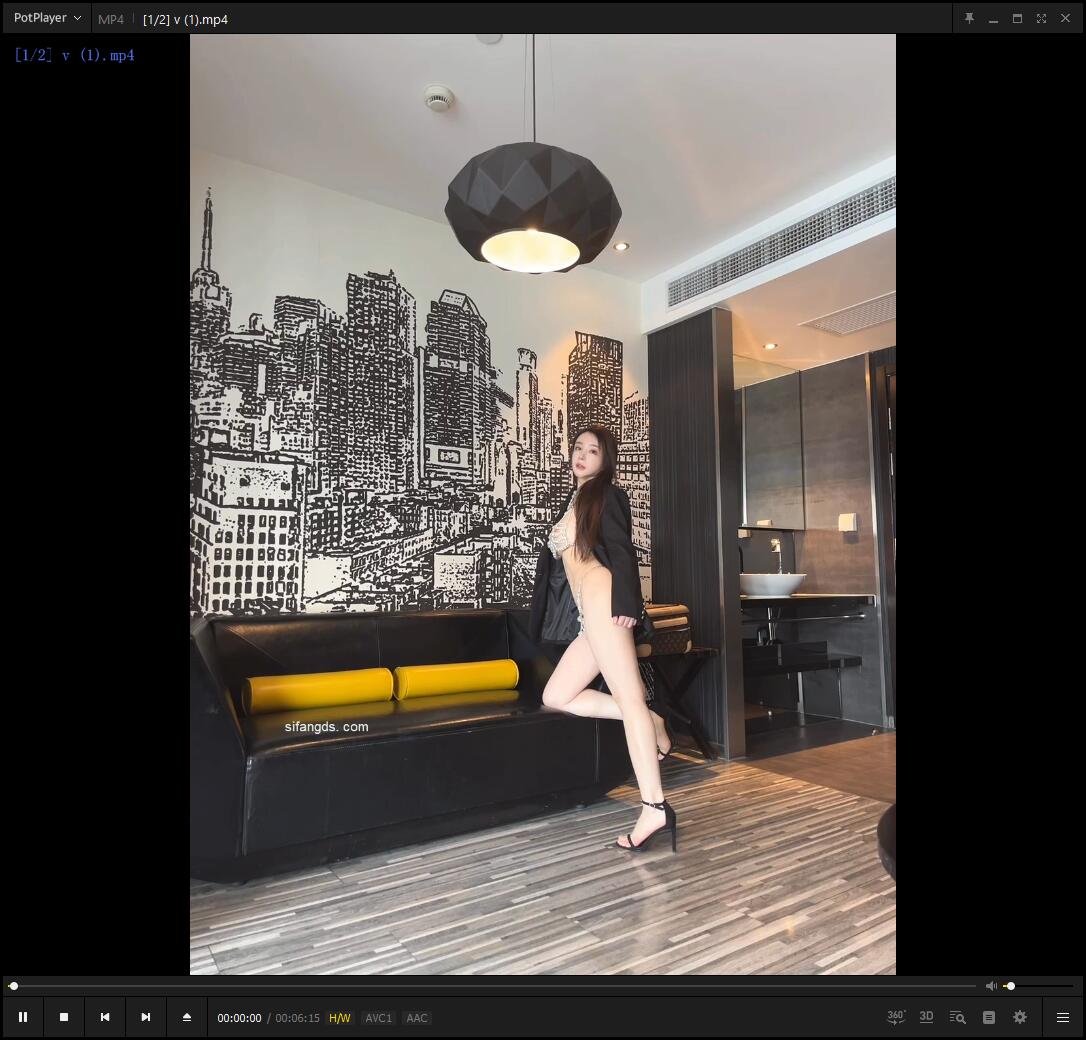Image resolution: width=1086 pixels, height=1040 pixels.
Task: Close the PotPlayer window
Action: click(1065, 18)
